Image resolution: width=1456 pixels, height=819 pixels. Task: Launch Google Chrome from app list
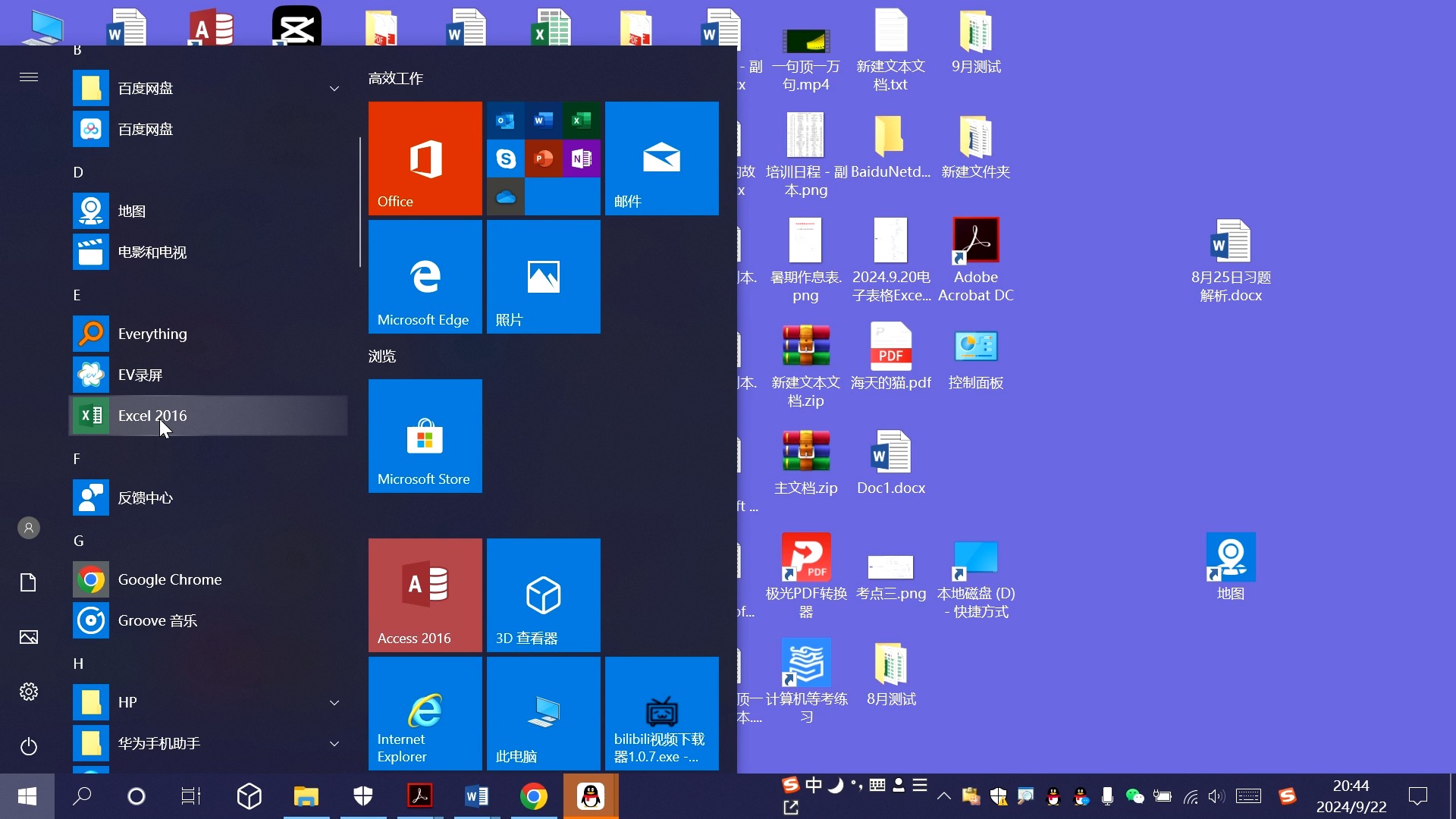coord(169,579)
